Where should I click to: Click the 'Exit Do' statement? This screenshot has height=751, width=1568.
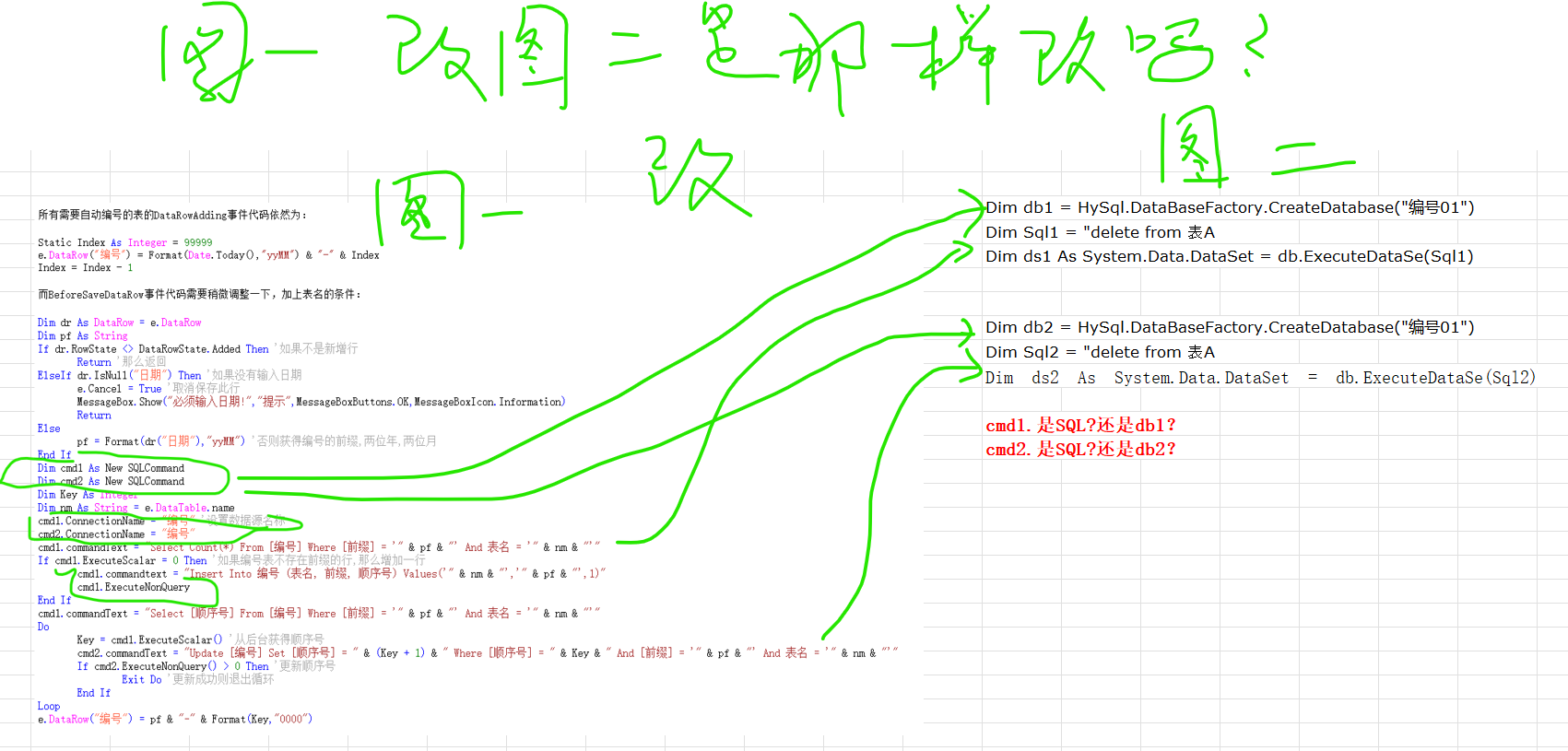tap(141, 680)
